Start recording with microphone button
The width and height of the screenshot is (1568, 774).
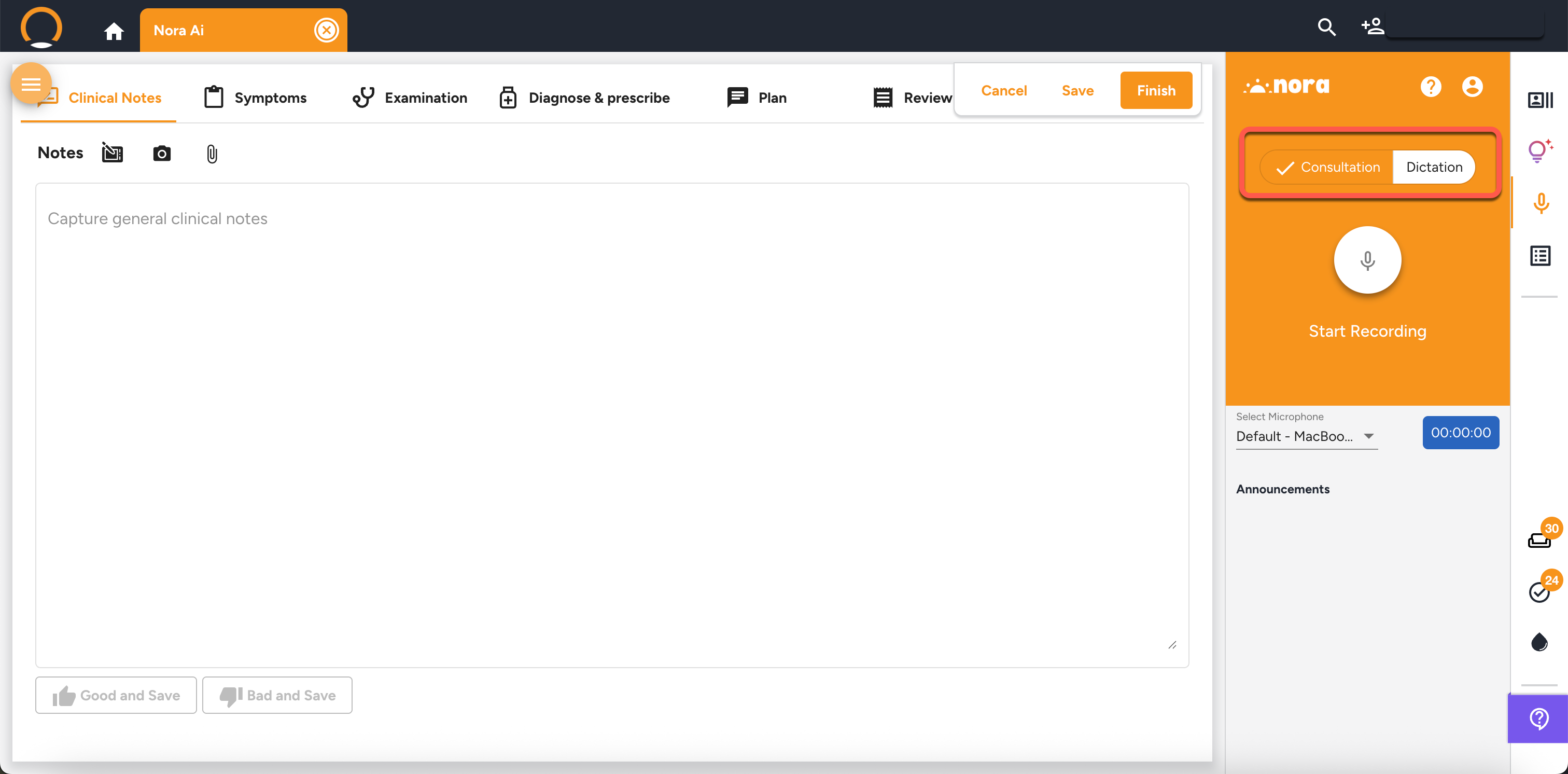(1367, 260)
